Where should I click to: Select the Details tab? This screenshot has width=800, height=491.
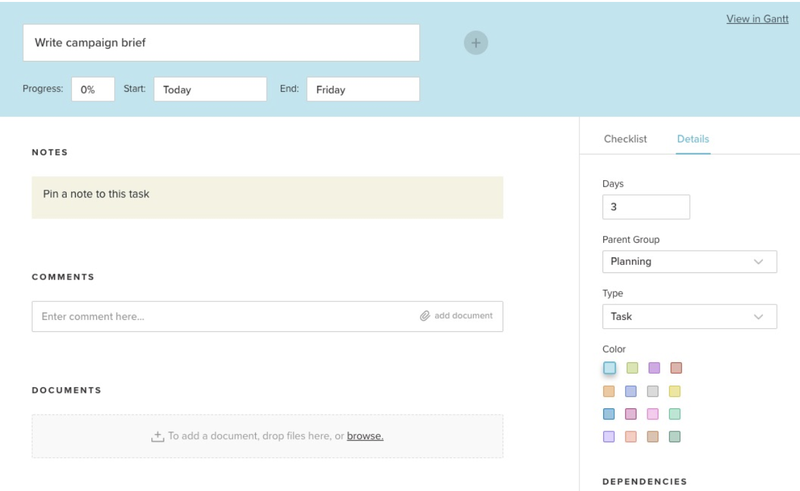coord(693,139)
